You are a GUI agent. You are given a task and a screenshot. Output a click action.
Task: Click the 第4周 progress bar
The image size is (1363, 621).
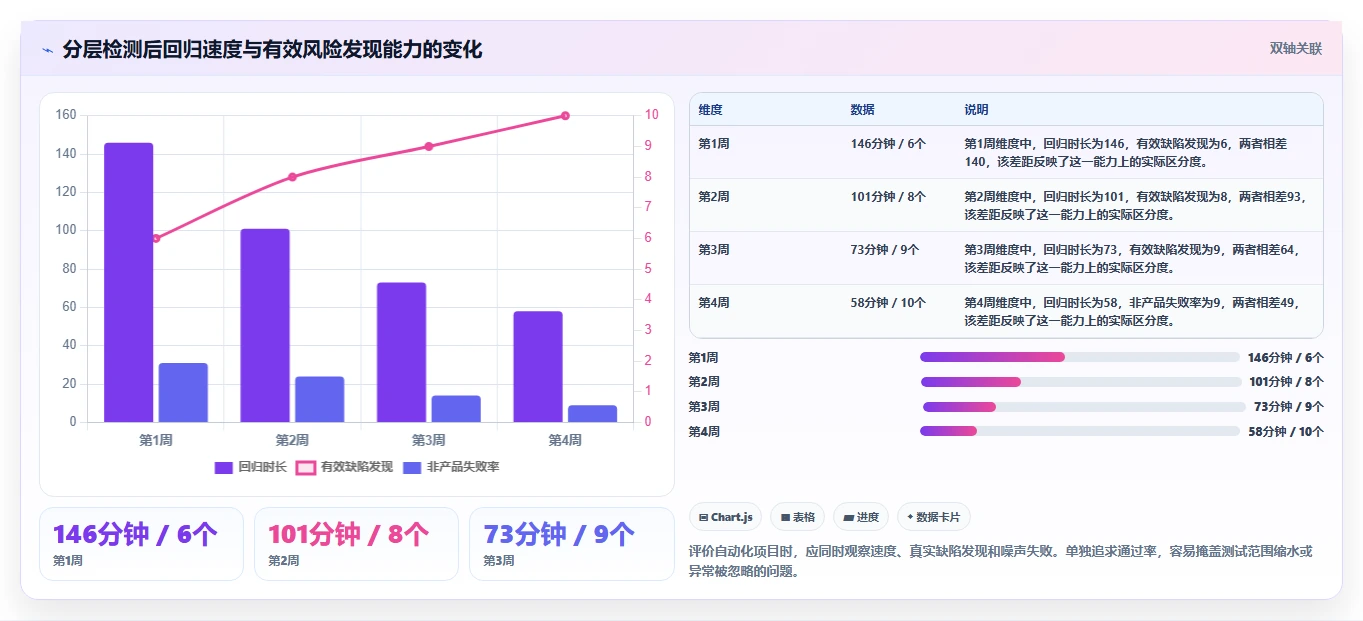pos(1080,431)
